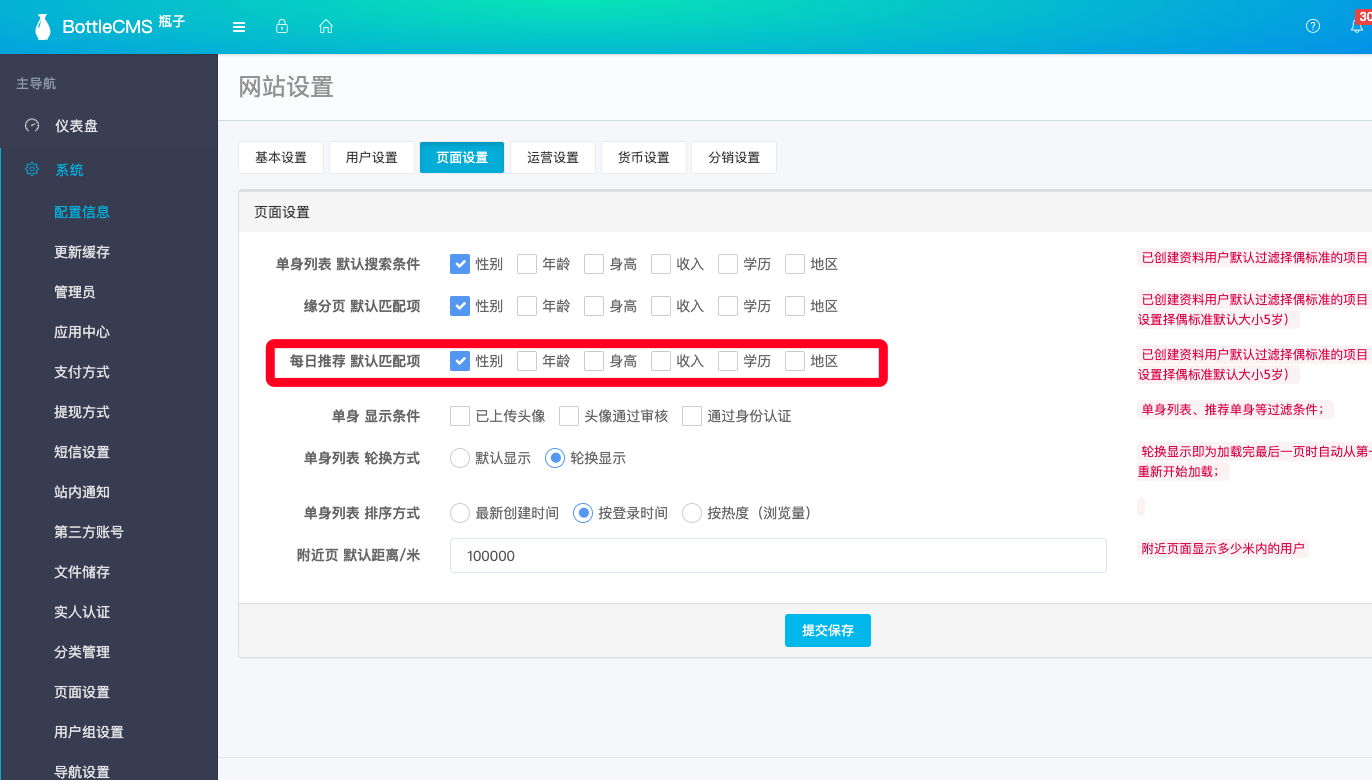
Task: Check 身高 in 单身列表 默认搜索条件 row
Action: point(594,264)
